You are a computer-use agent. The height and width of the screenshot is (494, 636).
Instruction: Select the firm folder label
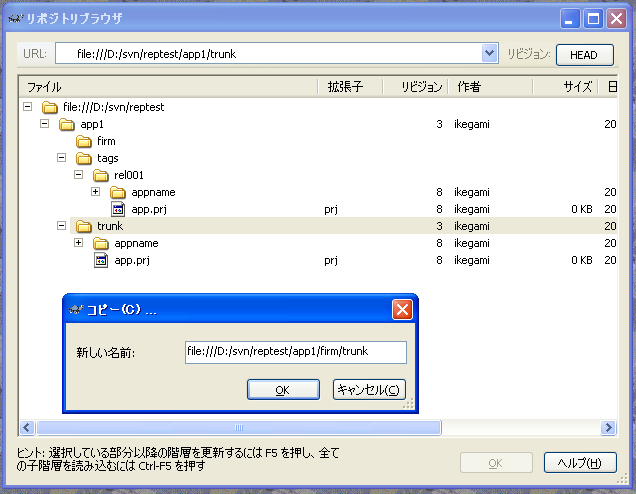pyautogui.click(x=106, y=142)
